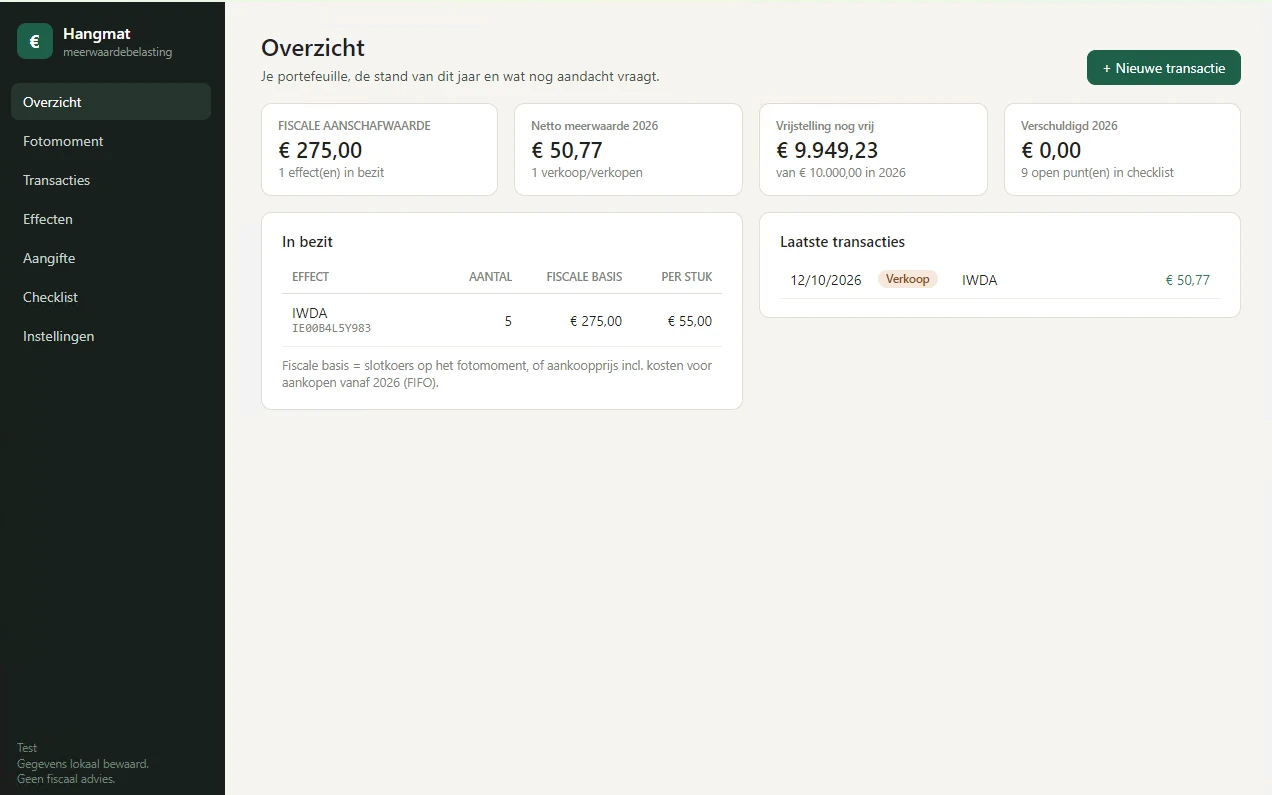Click the Laatste transacties heading

coord(843,242)
